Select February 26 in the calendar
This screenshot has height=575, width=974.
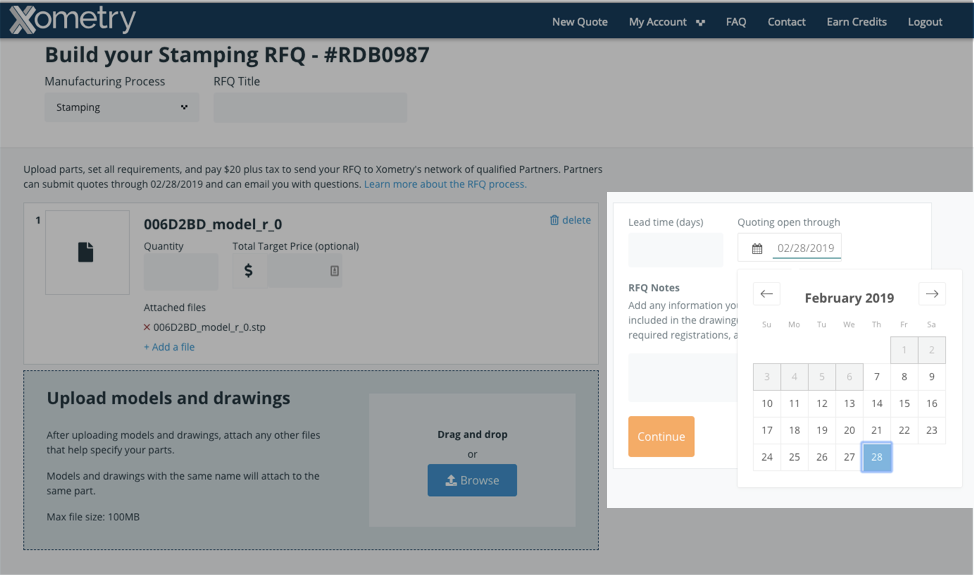pos(822,457)
